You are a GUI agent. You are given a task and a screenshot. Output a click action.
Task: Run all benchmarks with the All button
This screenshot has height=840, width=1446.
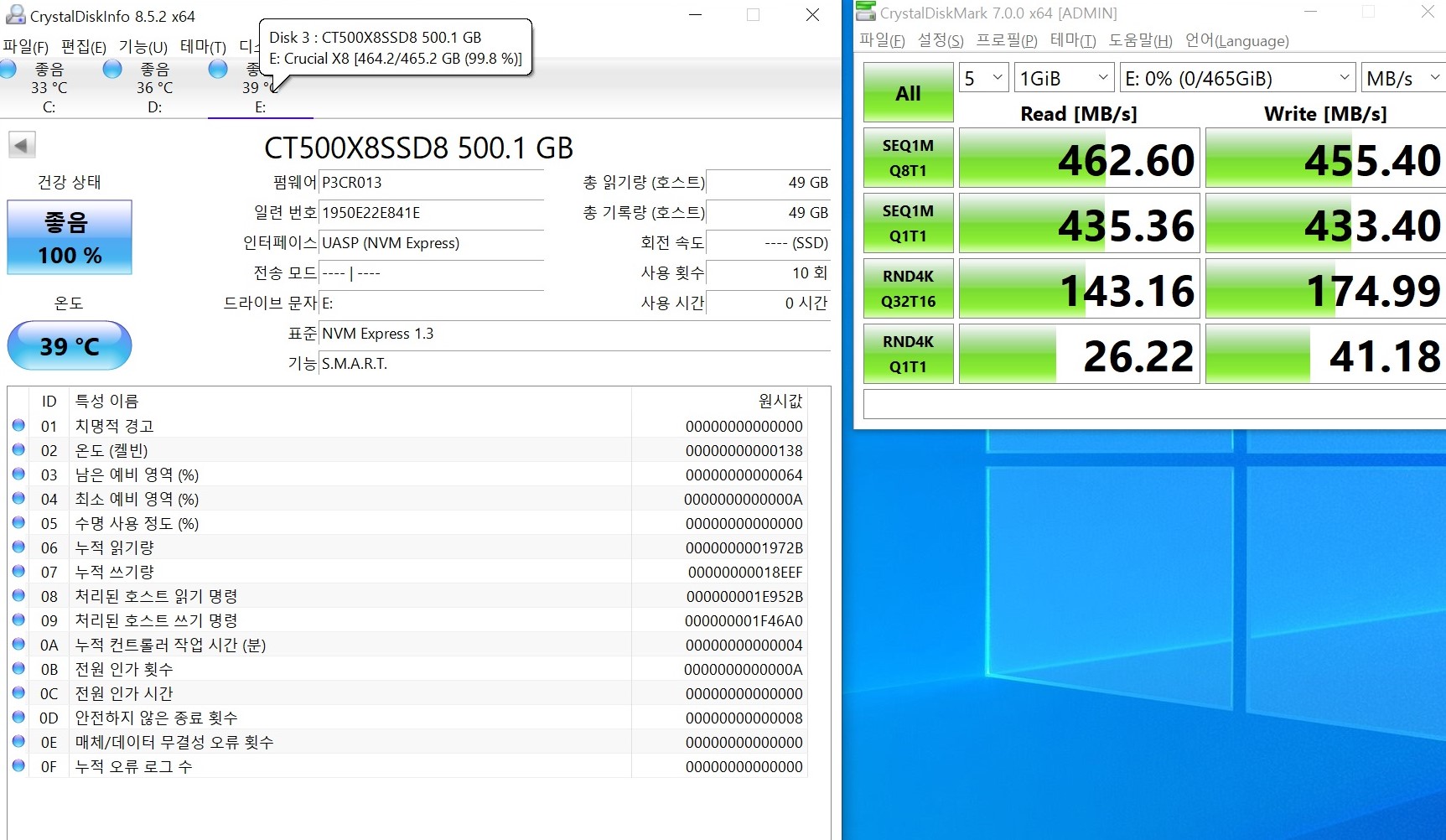(x=908, y=92)
